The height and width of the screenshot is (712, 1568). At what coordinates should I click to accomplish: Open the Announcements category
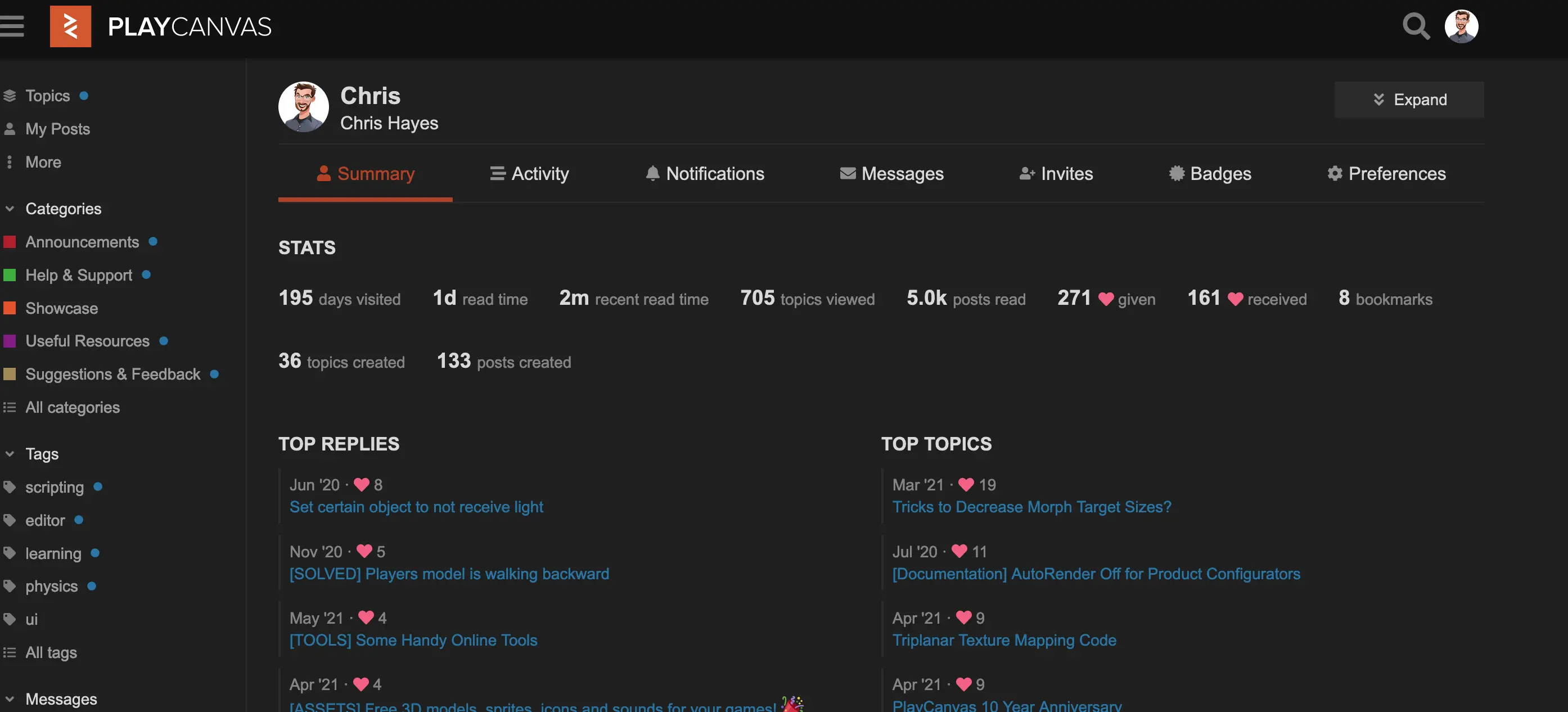tap(82, 242)
